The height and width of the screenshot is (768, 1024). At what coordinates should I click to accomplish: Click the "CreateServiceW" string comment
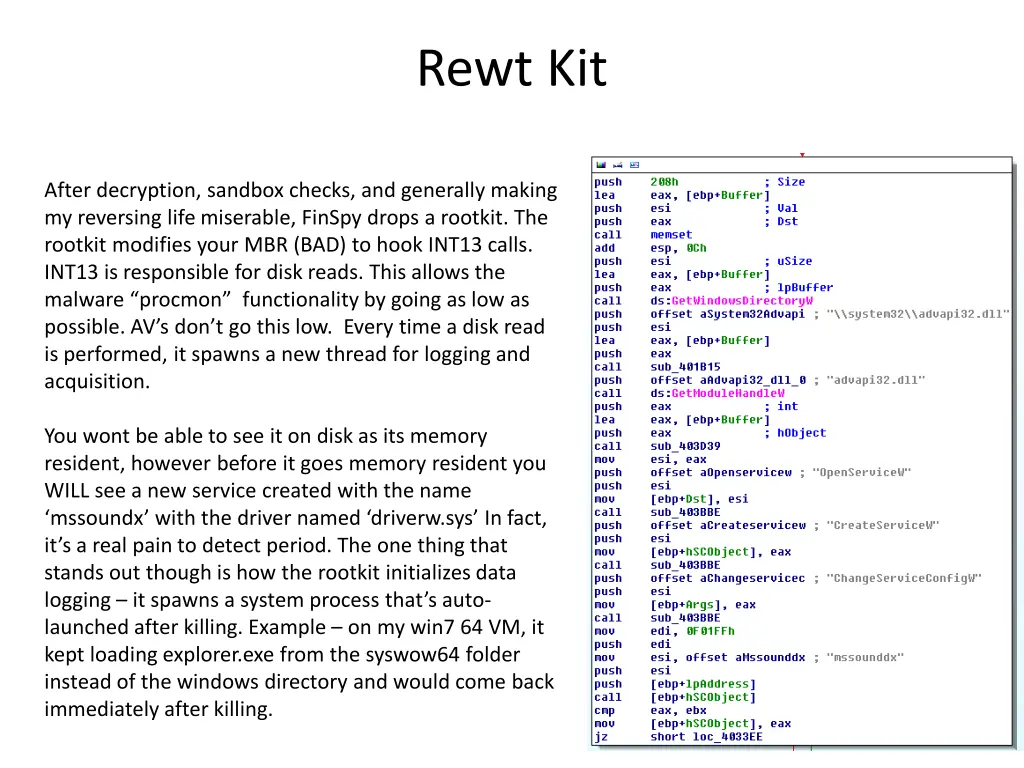tap(882, 525)
